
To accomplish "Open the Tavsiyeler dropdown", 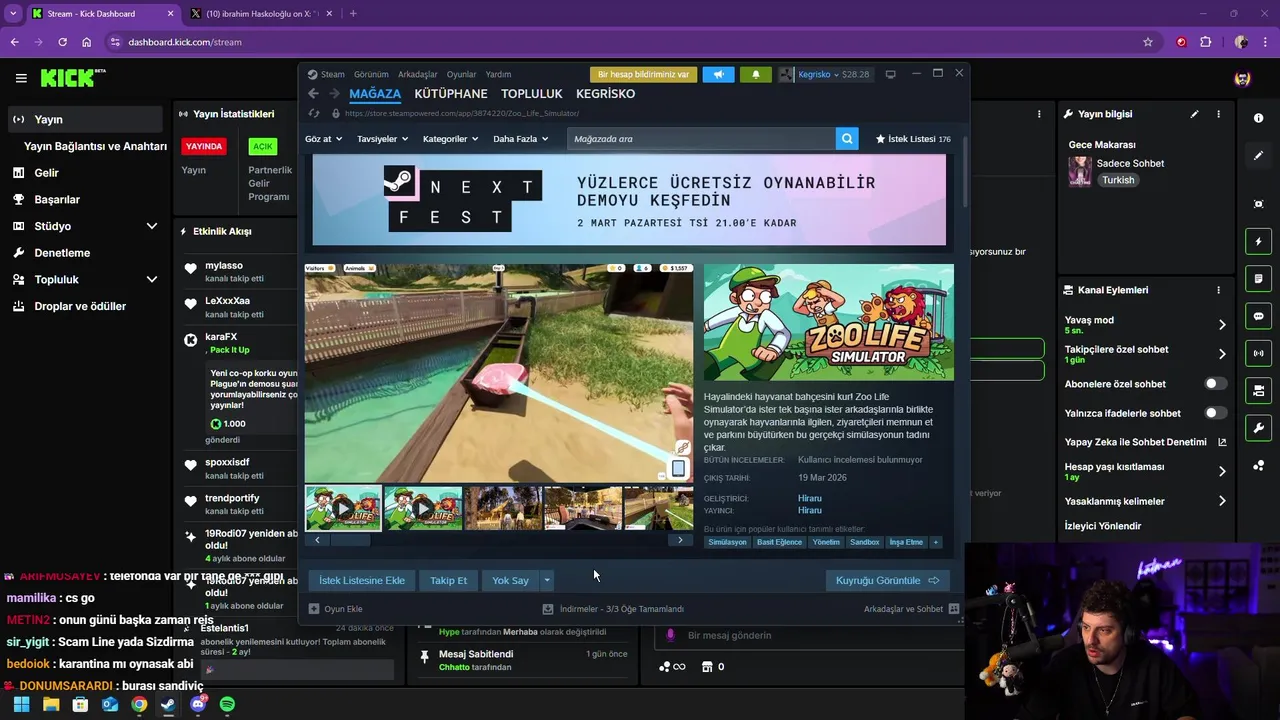I will [x=382, y=139].
